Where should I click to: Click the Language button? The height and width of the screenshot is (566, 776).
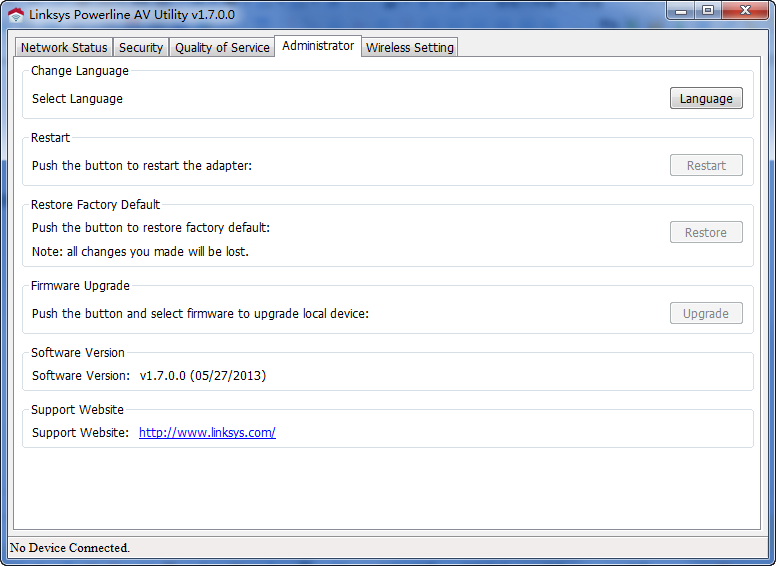click(706, 98)
